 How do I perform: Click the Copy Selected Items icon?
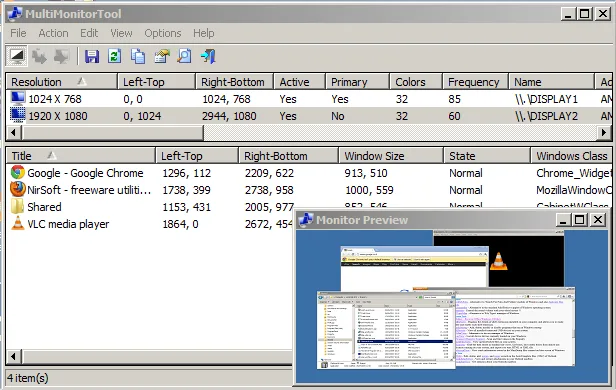point(138,57)
